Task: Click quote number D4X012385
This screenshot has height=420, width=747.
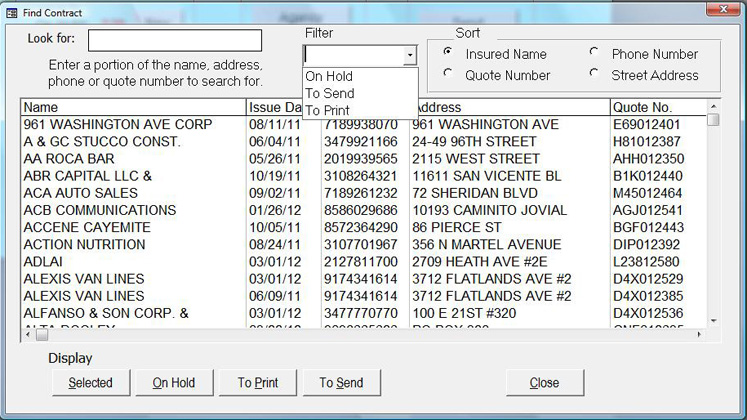Action: (648, 296)
